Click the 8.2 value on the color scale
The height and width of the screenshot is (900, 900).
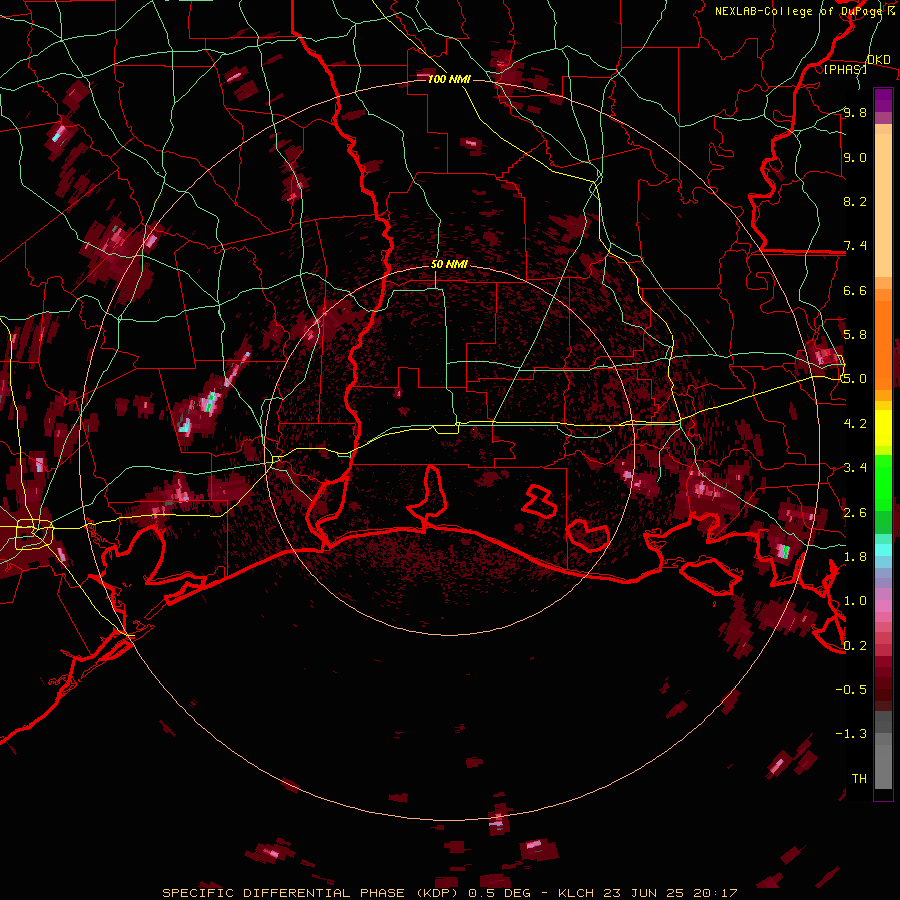pos(855,201)
